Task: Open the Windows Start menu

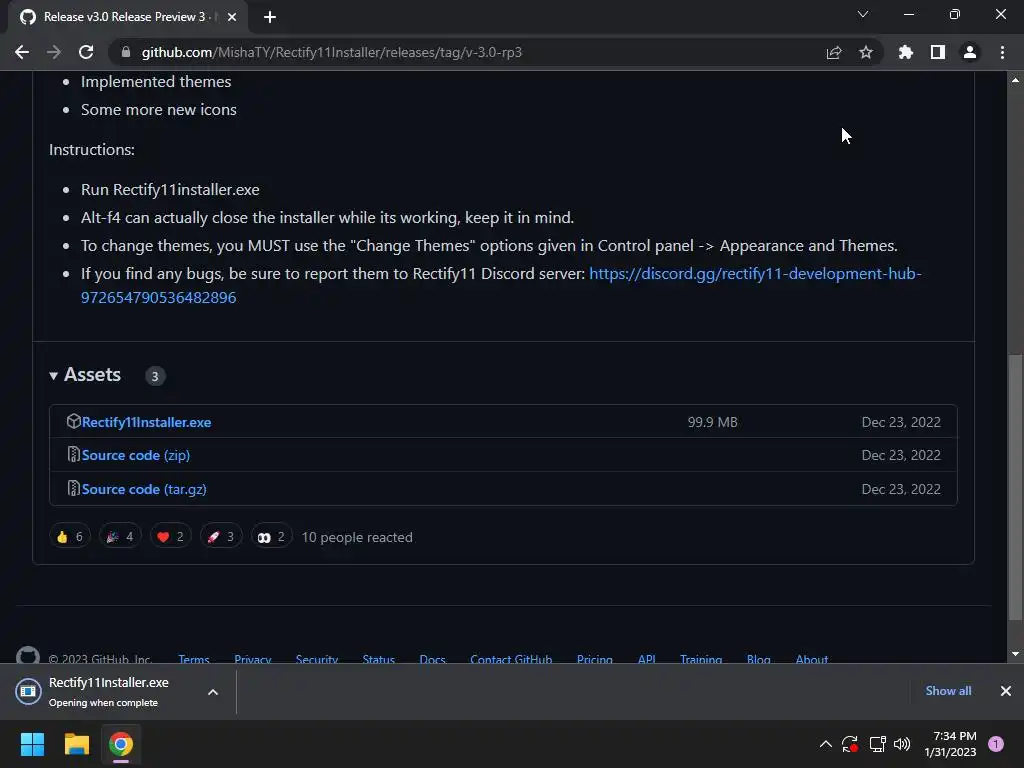Action: [32, 744]
